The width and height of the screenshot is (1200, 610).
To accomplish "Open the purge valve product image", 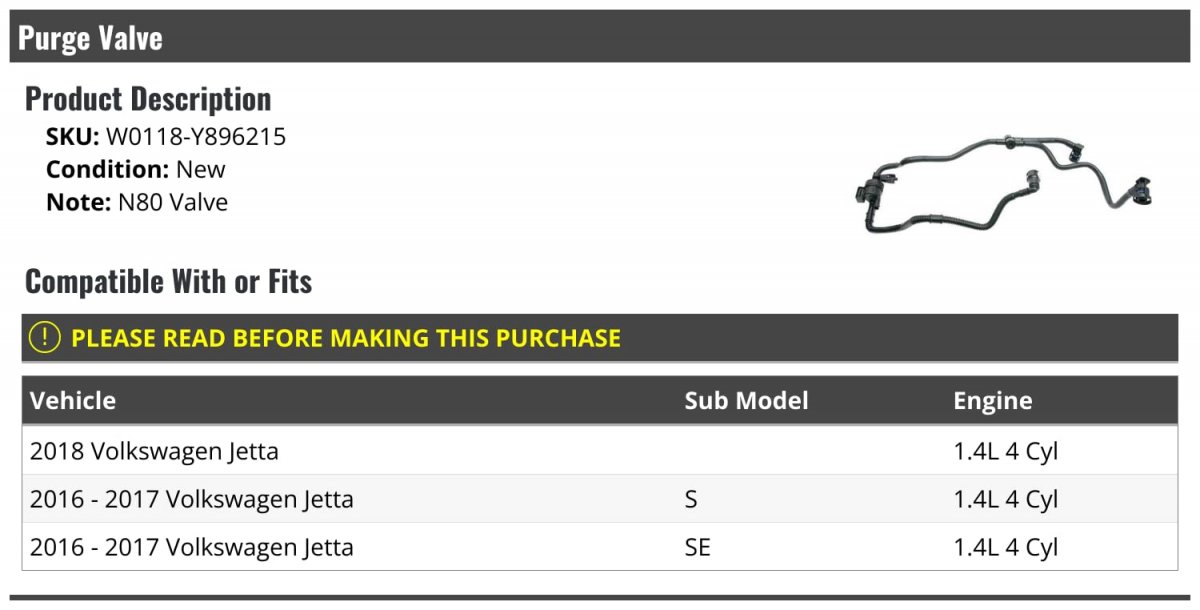I will coord(1004,186).
